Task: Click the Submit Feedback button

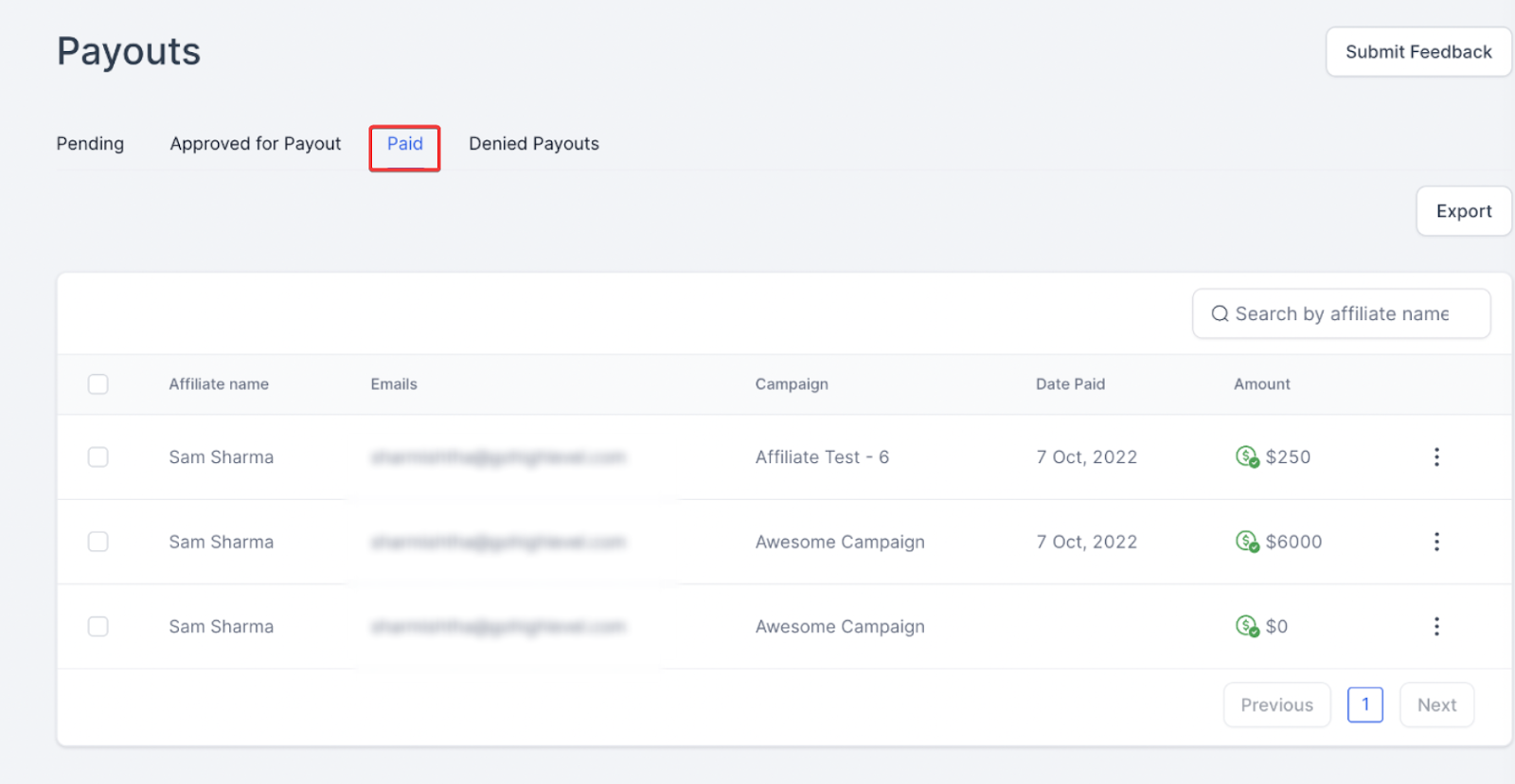Action: (x=1417, y=52)
